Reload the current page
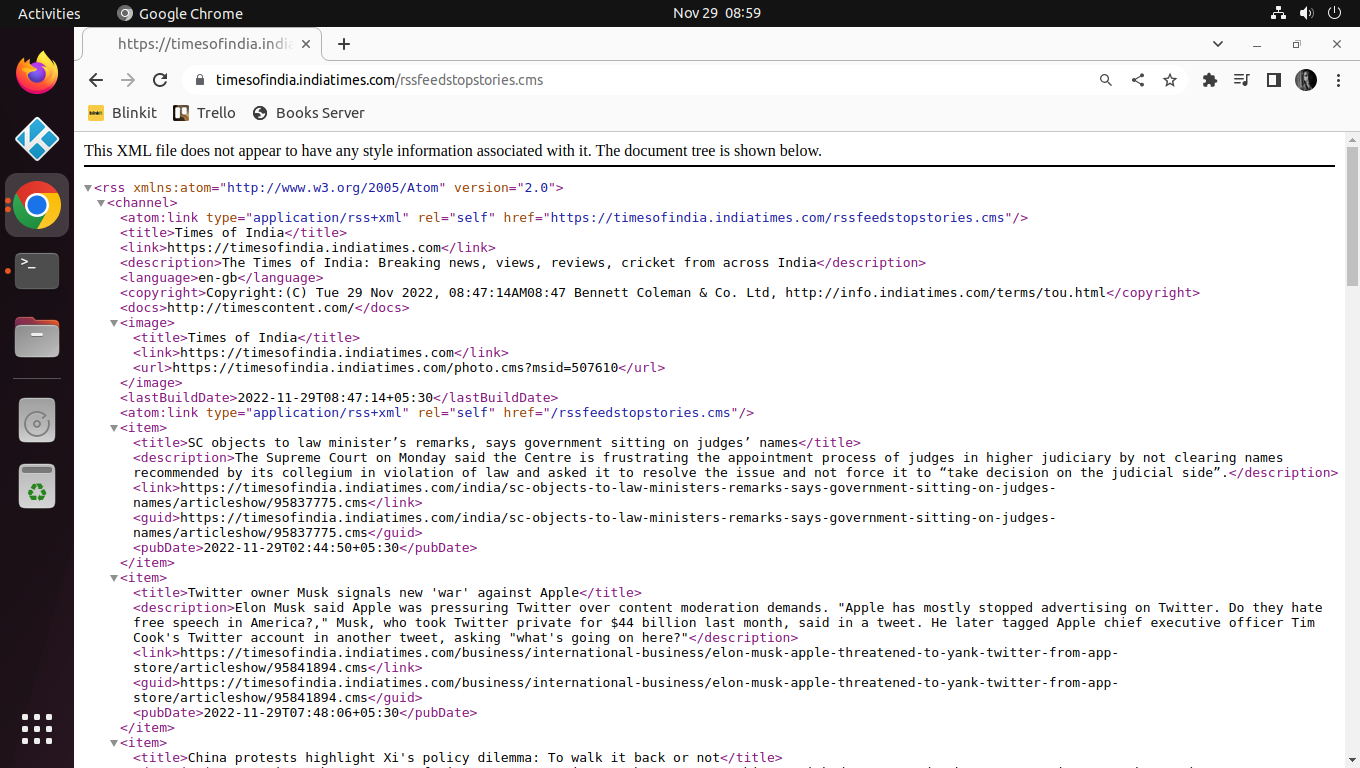Image resolution: width=1360 pixels, height=768 pixels. tap(160, 80)
